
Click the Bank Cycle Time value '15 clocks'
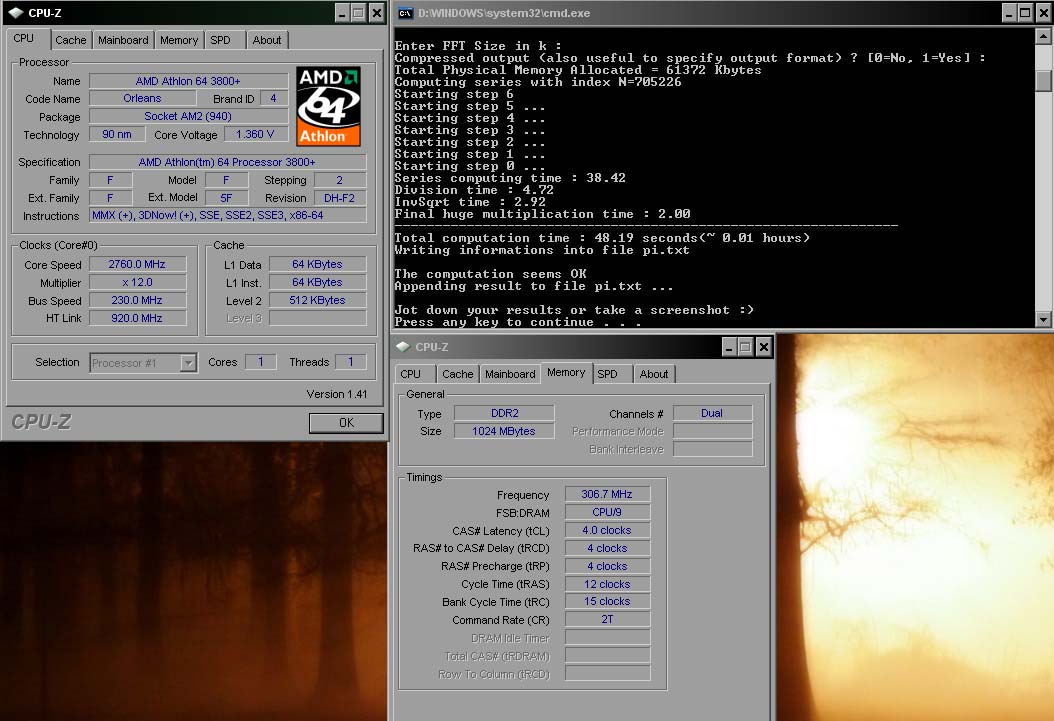pyautogui.click(x=607, y=601)
